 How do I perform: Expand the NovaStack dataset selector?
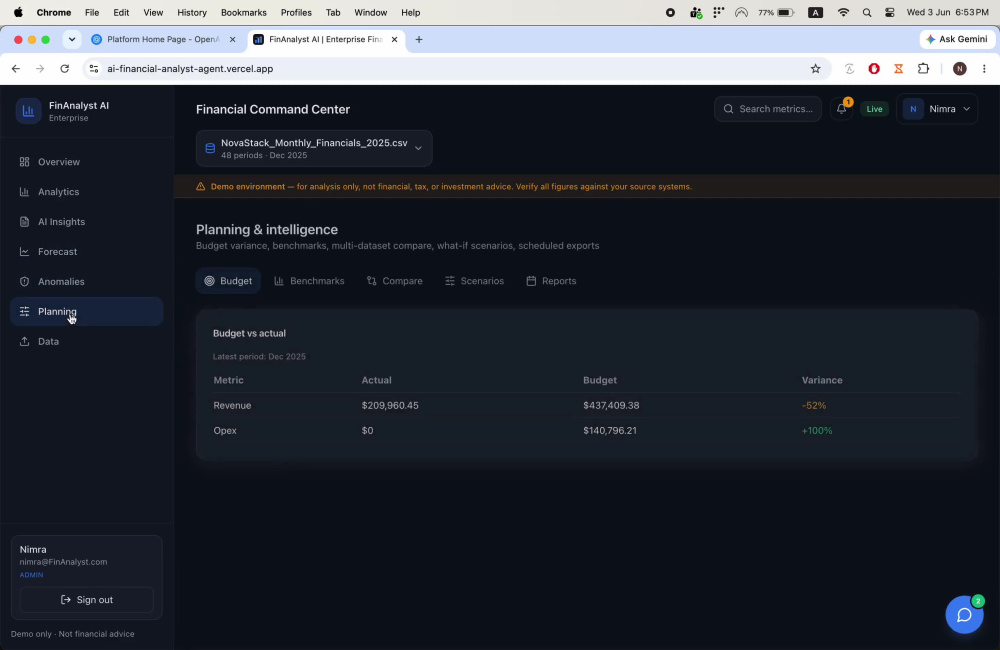pyautogui.click(x=314, y=148)
